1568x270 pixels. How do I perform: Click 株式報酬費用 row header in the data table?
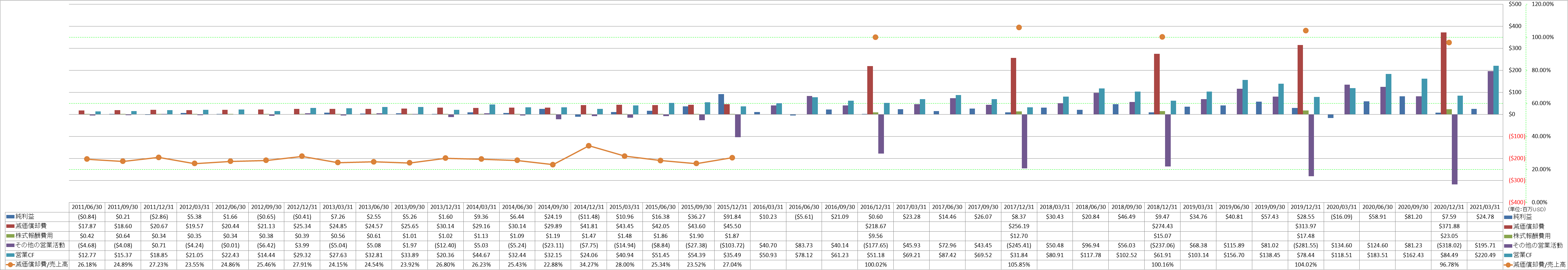click(34, 236)
